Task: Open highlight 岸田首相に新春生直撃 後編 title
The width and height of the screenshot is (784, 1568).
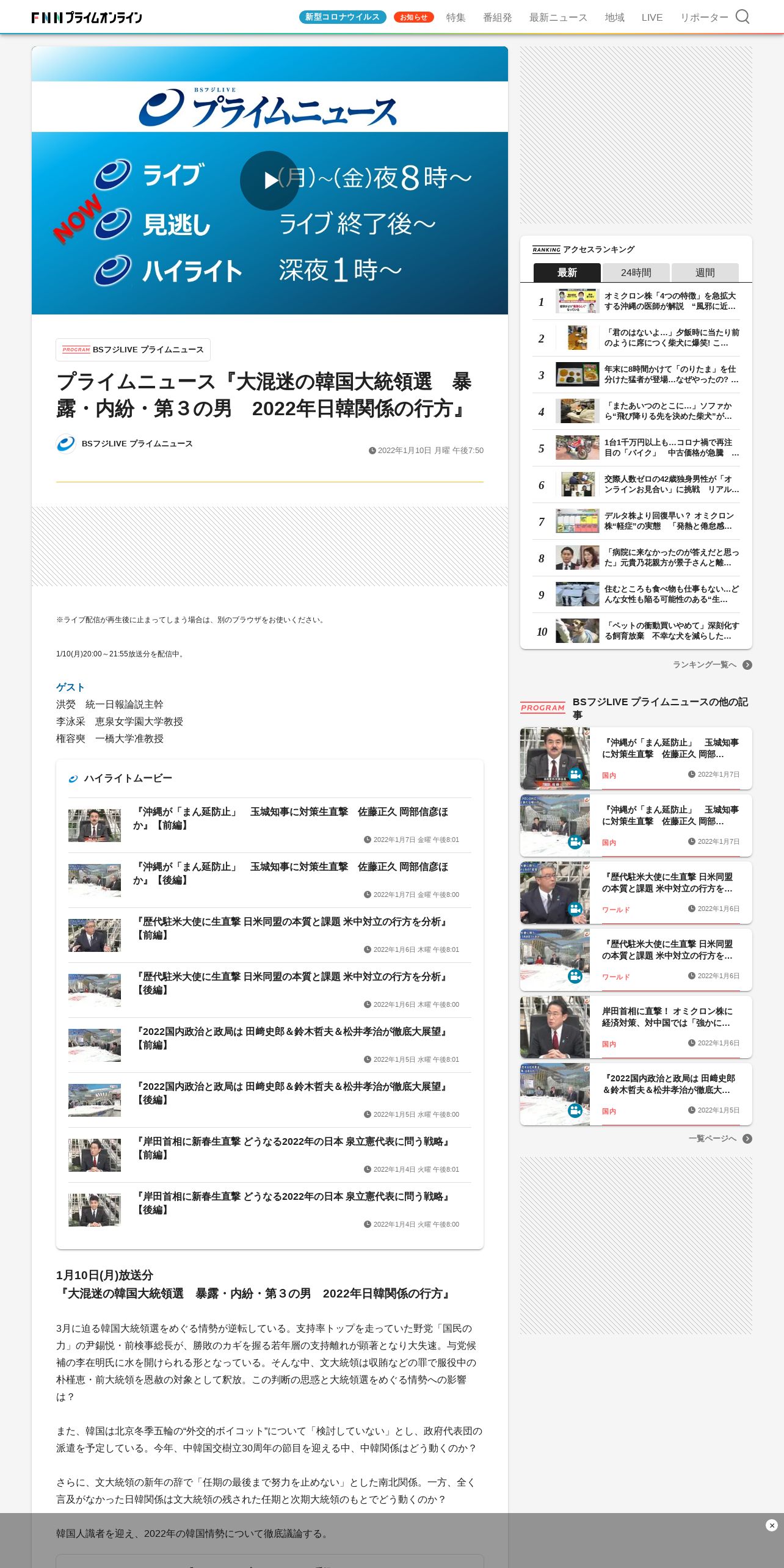Action: pyautogui.click(x=293, y=1203)
